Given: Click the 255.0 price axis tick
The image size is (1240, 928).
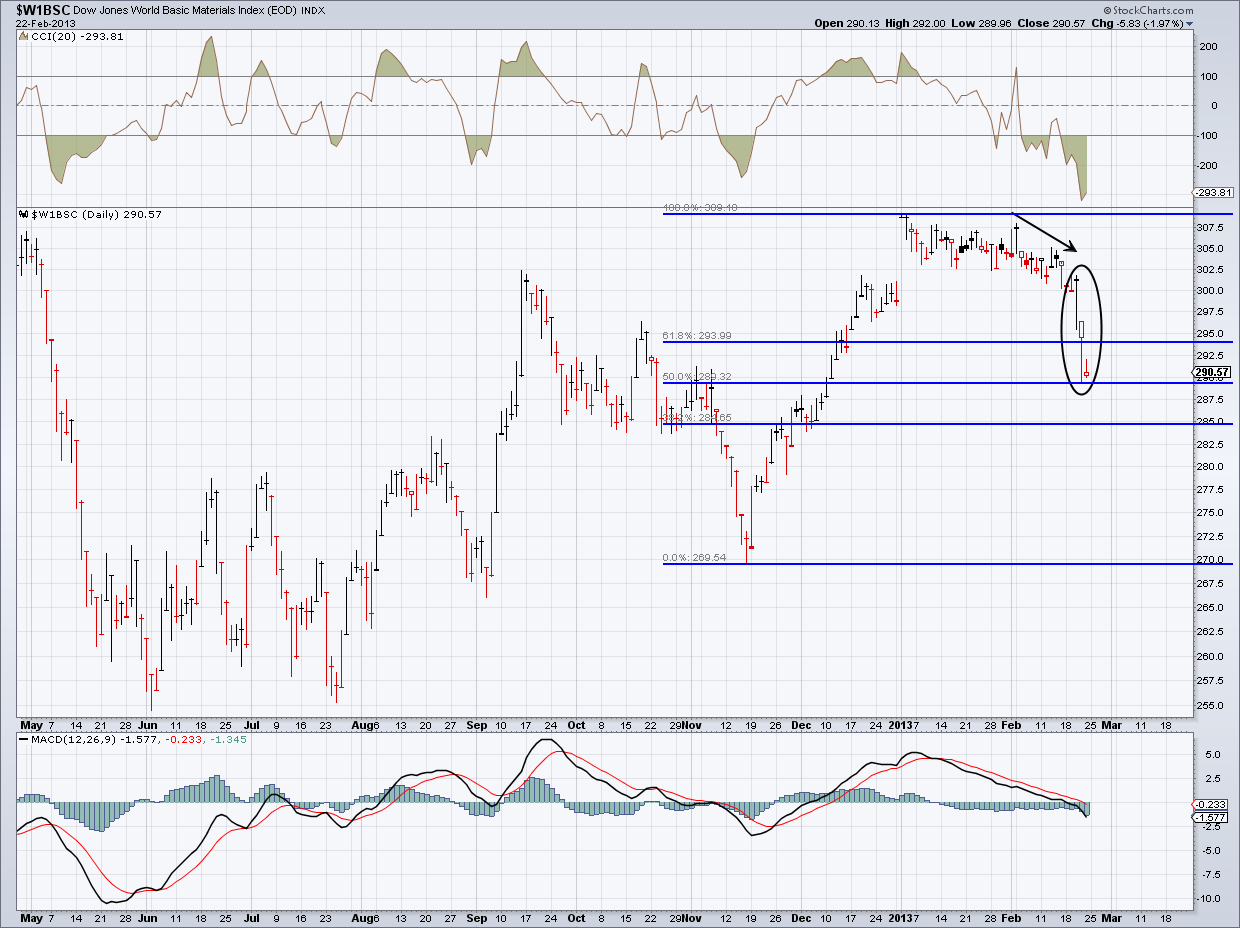Looking at the screenshot, I should 1211,706.
